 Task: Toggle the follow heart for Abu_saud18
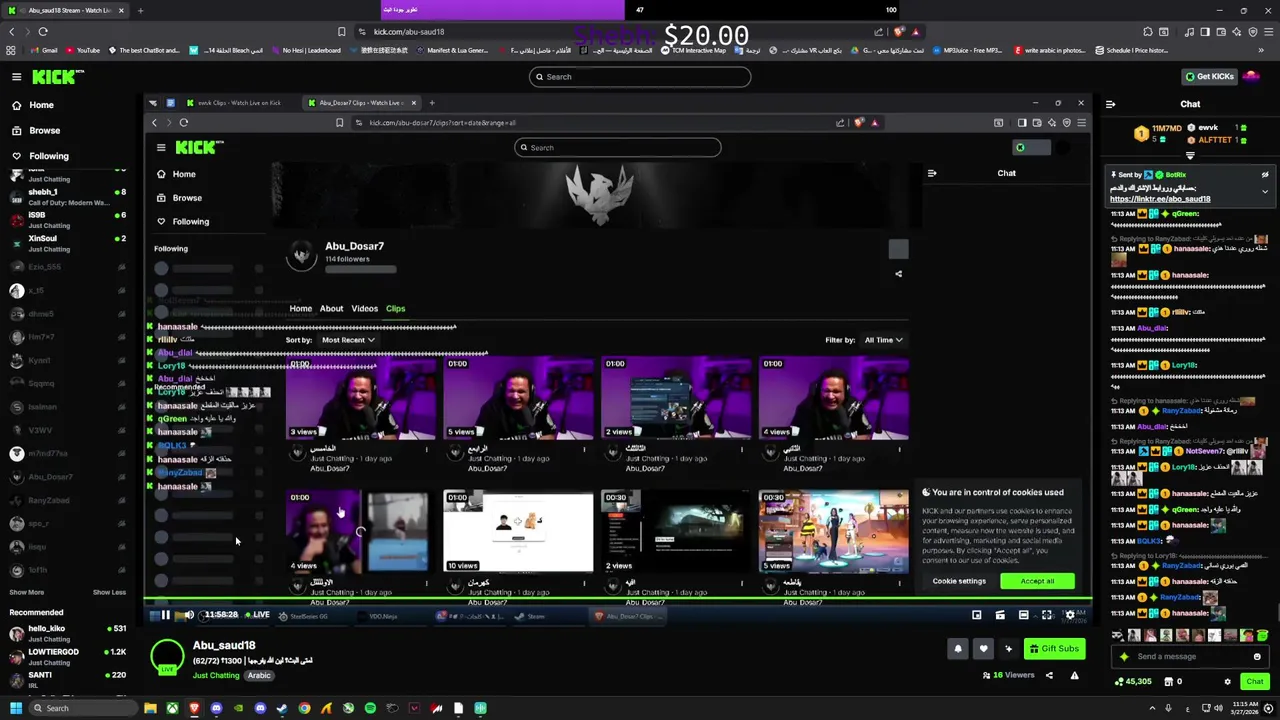click(x=983, y=649)
